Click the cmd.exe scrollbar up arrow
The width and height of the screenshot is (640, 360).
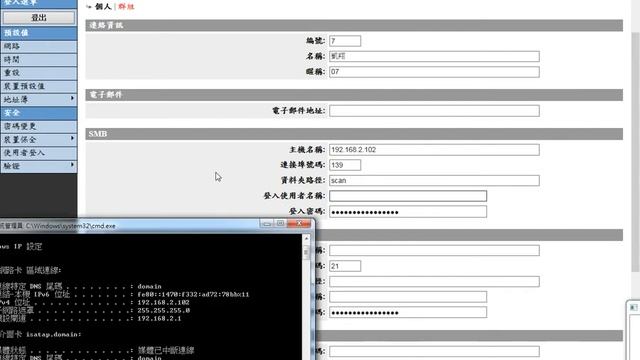point(307,238)
